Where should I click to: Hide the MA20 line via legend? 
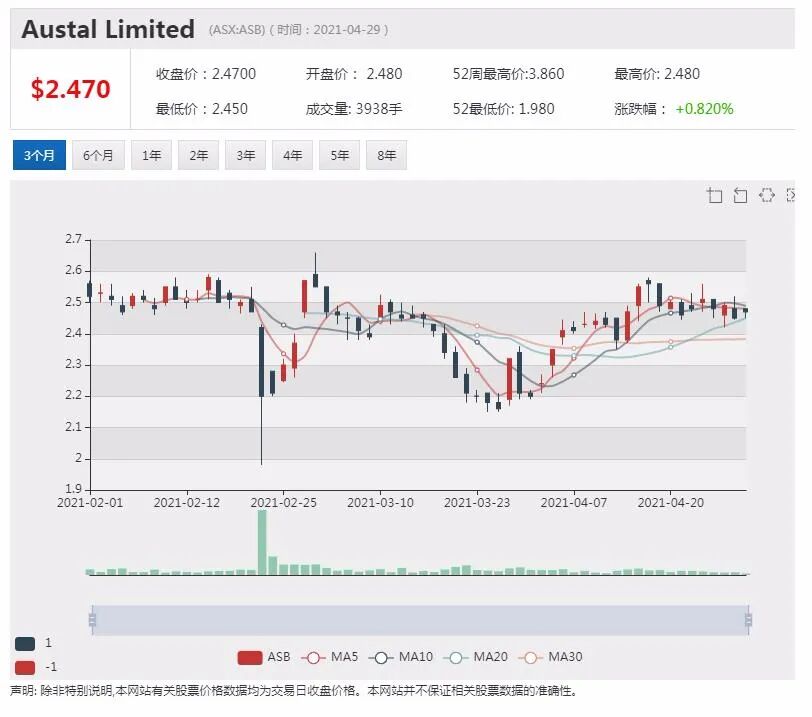(475, 657)
